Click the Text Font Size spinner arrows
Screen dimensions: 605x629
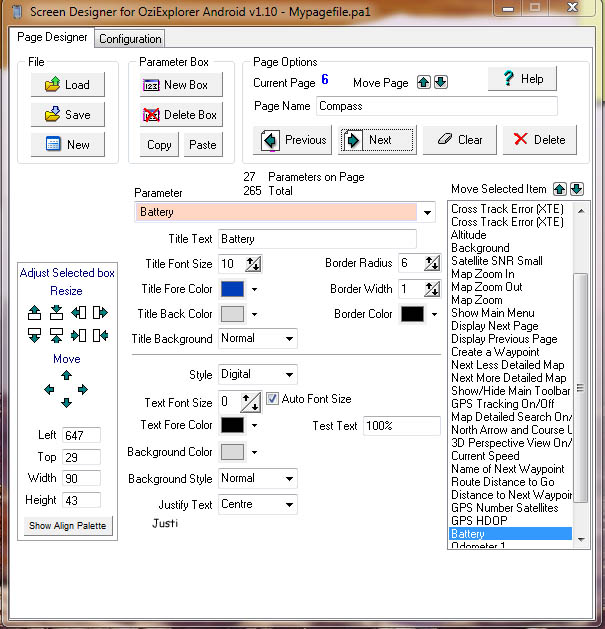[251, 402]
